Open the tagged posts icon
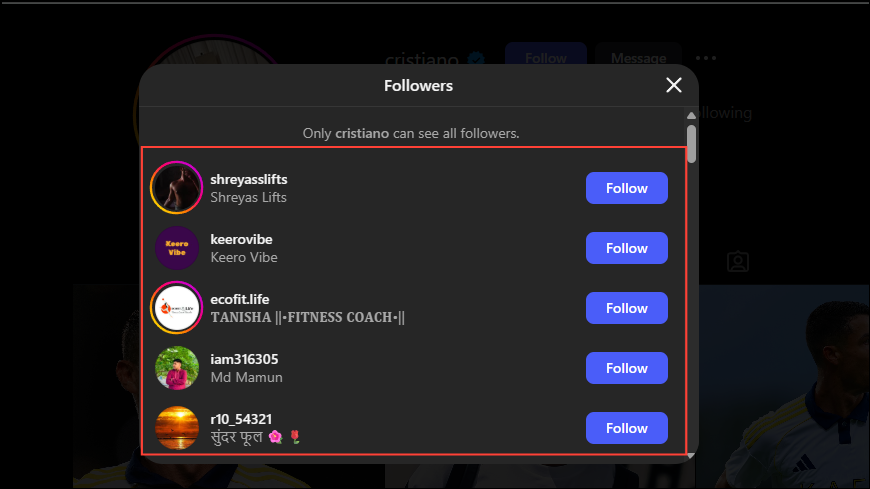This screenshot has height=489, width=870. tap(738, 261)
